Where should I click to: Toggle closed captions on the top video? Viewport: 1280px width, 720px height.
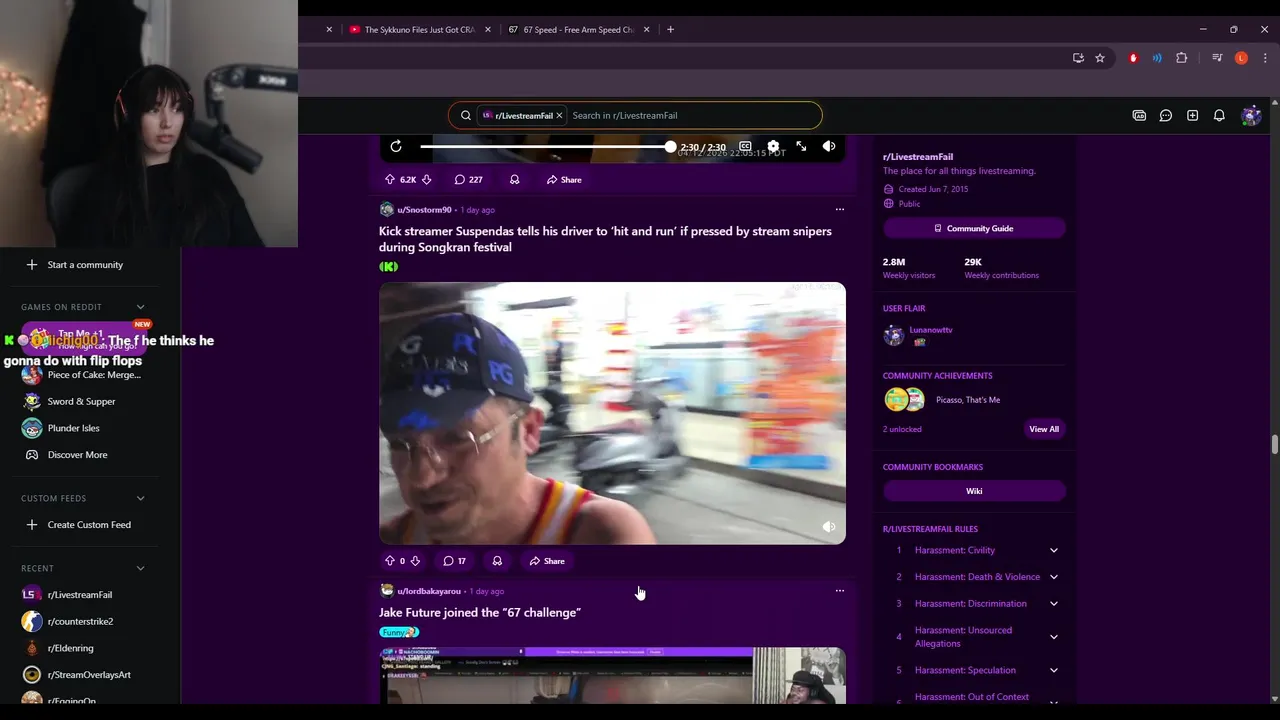(x=745, y=147)
